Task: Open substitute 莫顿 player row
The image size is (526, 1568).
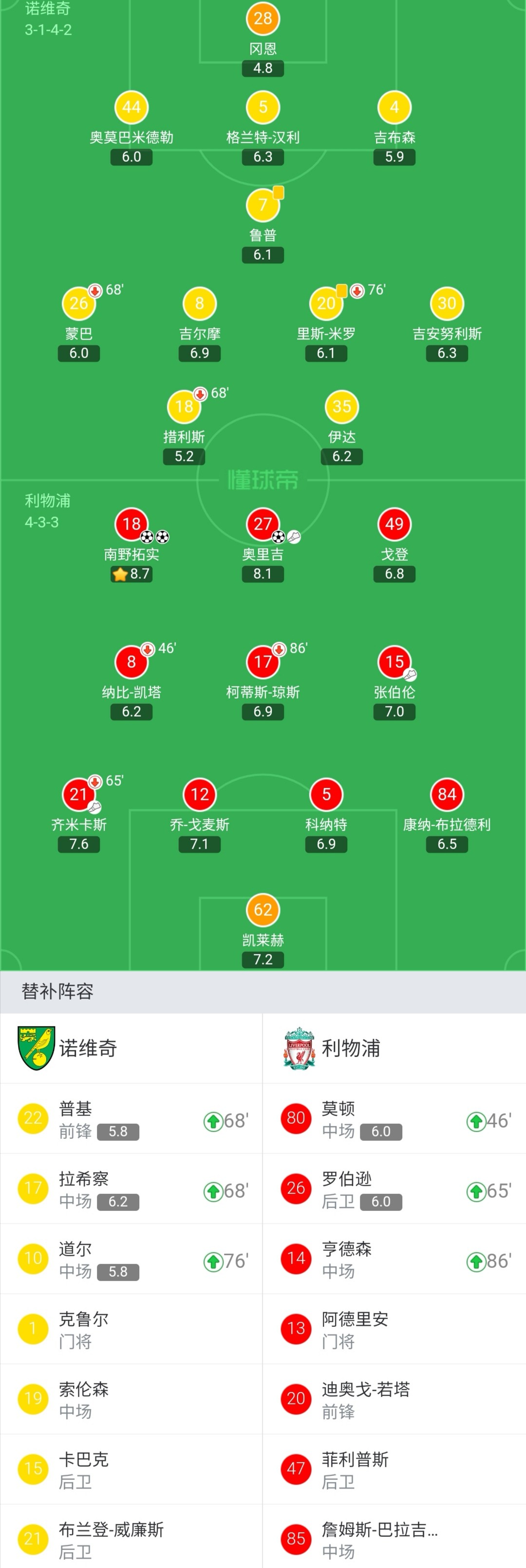Action: pyautogui.click(x=394, y=1119)
